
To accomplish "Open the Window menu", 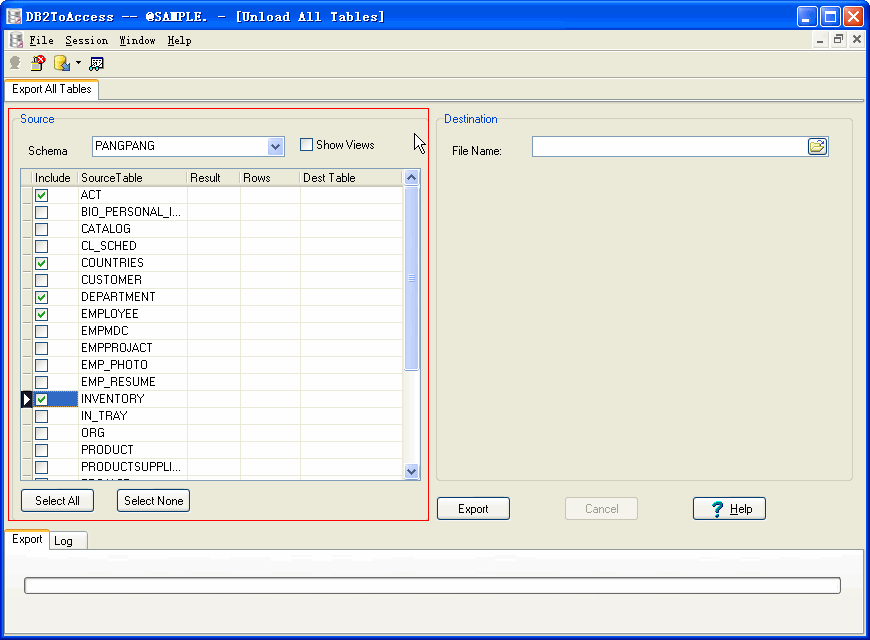I will [x=137, y=41].
